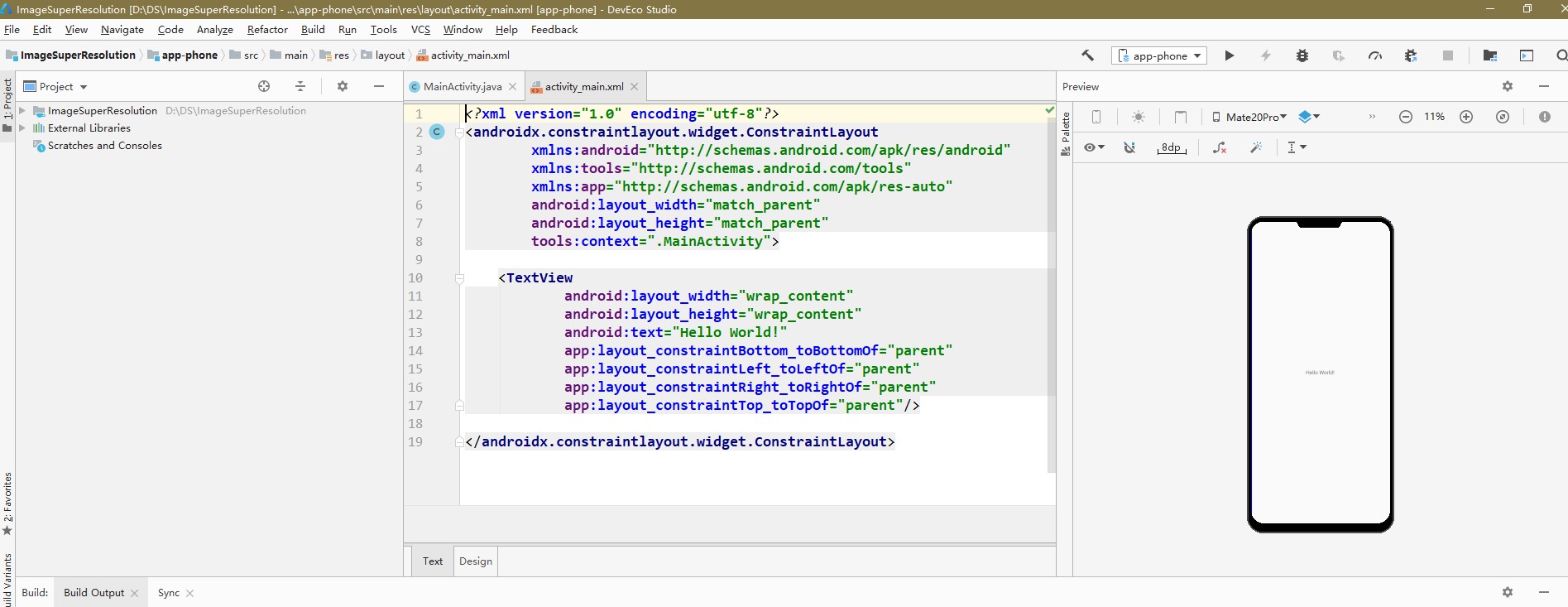Image resolution: width=1568 pixels, height=607 pixels.
Task: Open Mate20Pro device dropdown
Action: click(x=1249, y=117)
